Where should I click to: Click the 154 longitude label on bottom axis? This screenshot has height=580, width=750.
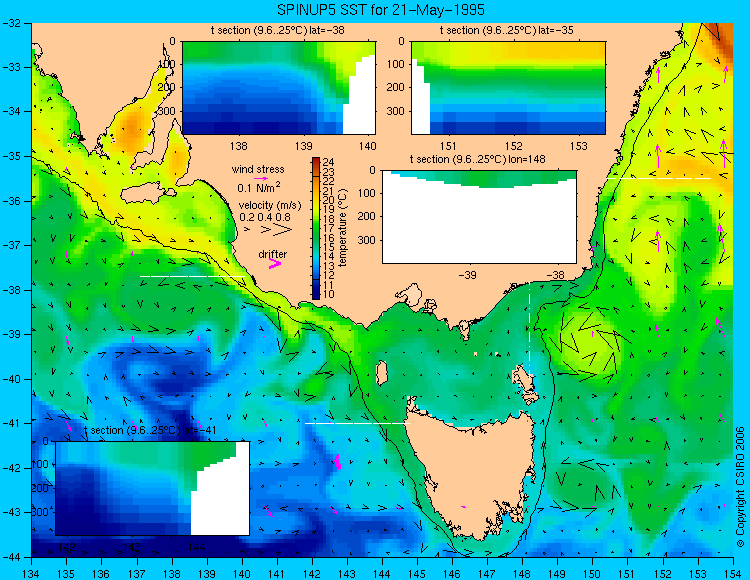(732, 573)
